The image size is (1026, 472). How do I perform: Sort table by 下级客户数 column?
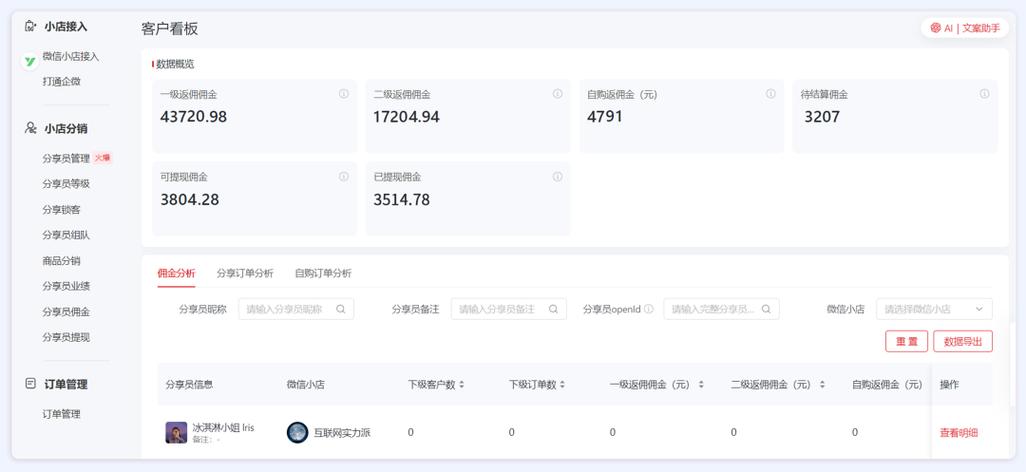click(461, 385)
